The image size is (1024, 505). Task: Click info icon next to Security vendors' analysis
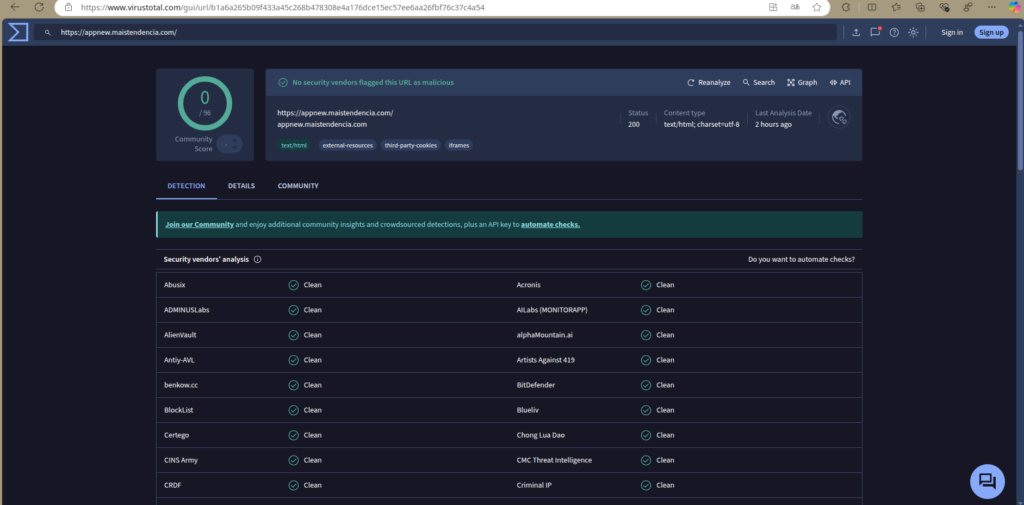point(257,259)
